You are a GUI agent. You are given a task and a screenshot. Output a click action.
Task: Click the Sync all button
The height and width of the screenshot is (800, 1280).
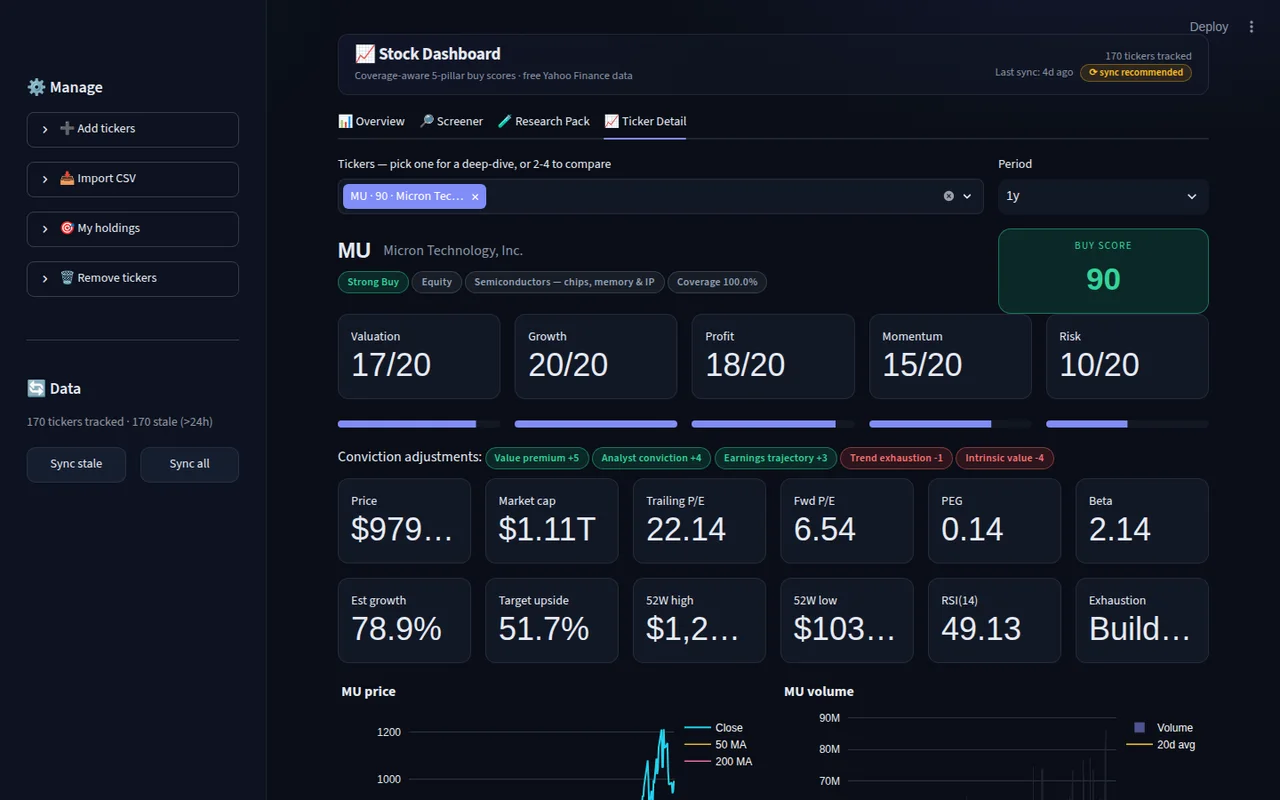[x=189, y=464]
